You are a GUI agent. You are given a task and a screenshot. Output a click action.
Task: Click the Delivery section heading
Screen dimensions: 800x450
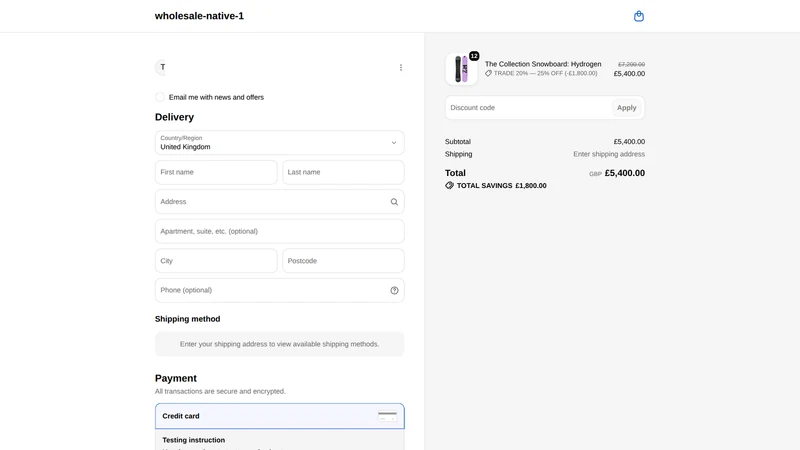(174, 117)
